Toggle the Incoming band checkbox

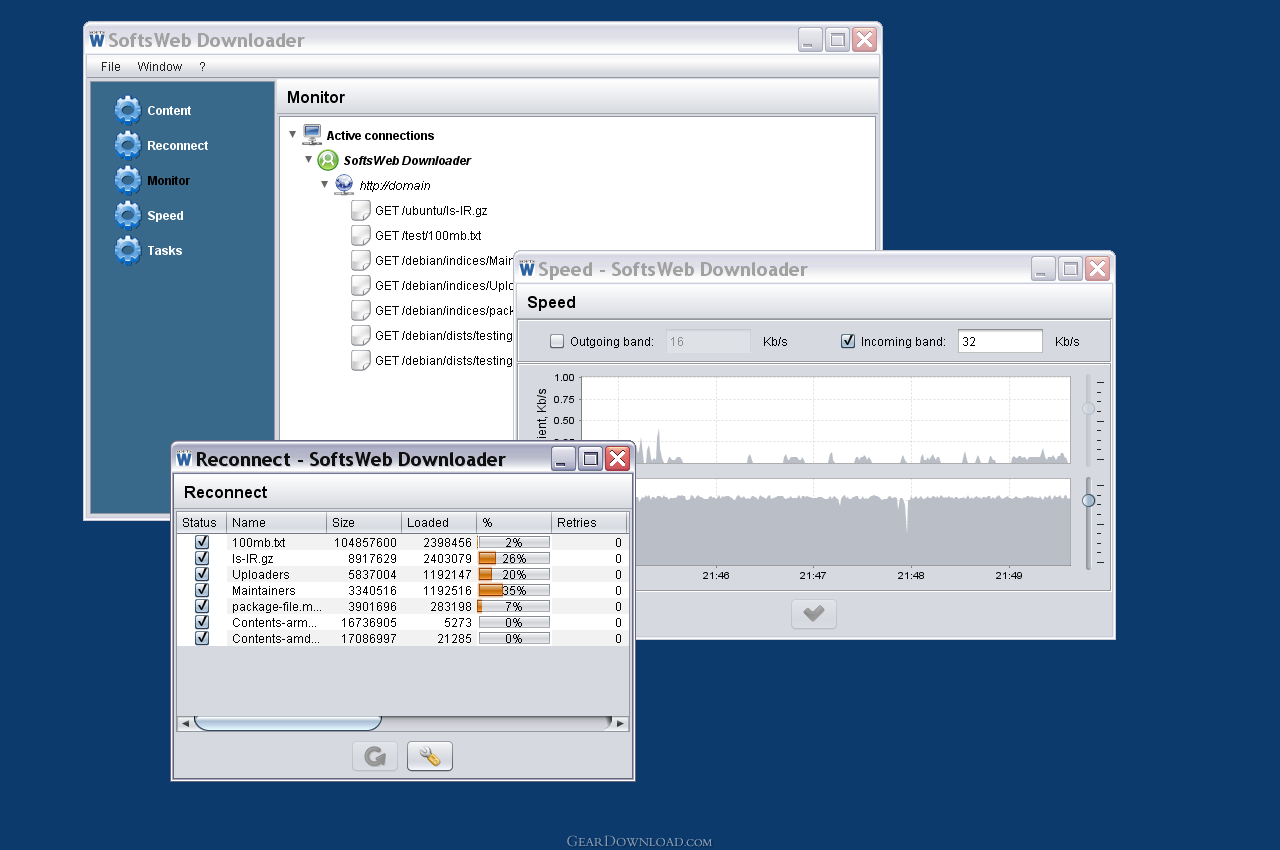(848, 341)
